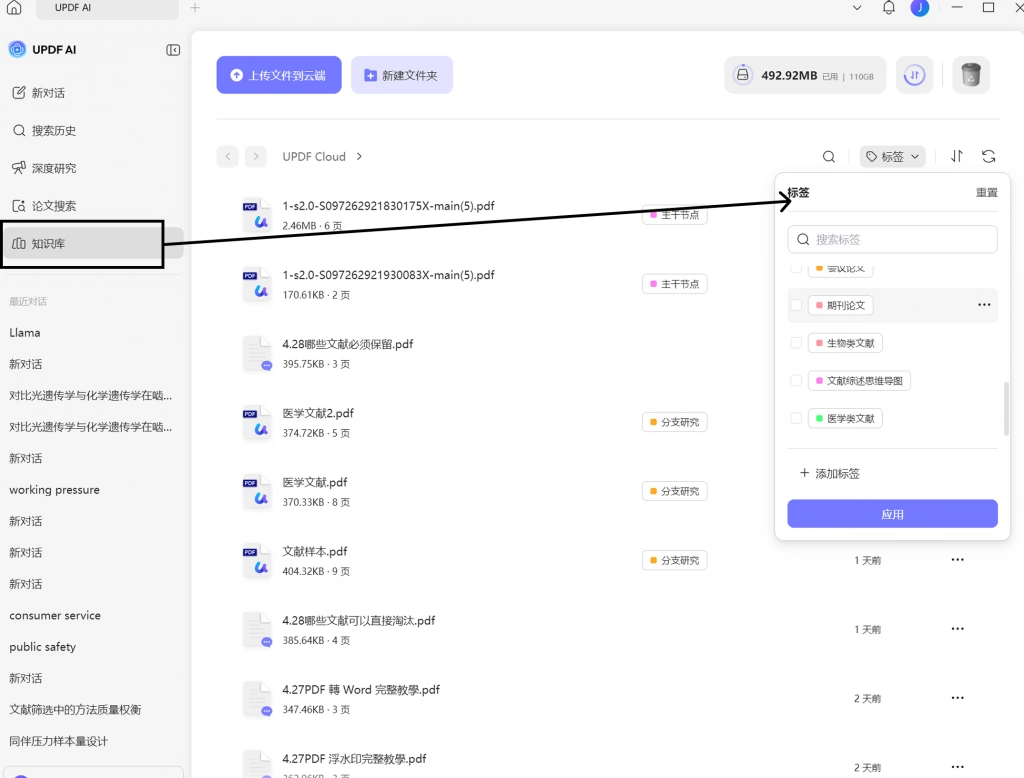Open the title bar dropdown arrow
The width and height of the screenshot is (1024, 778).
(857, 8)
